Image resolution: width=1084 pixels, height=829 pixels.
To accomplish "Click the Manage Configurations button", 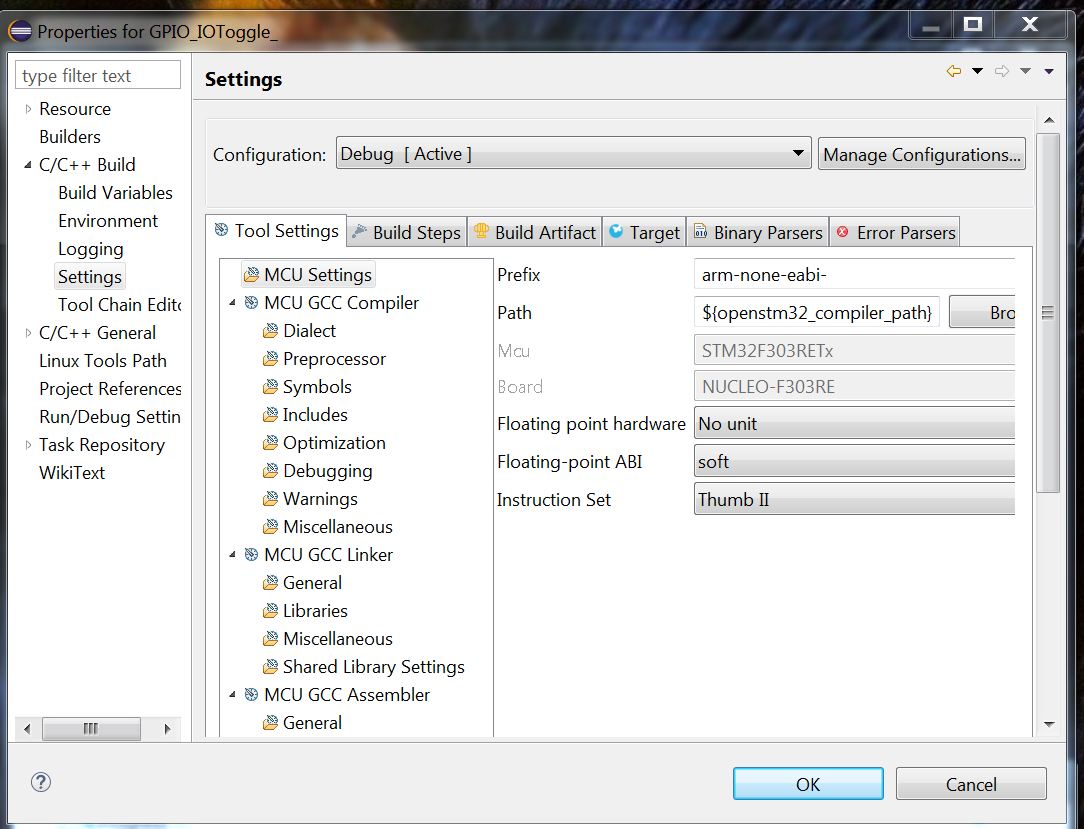I will pyautogui.click(x=922, y=153).
